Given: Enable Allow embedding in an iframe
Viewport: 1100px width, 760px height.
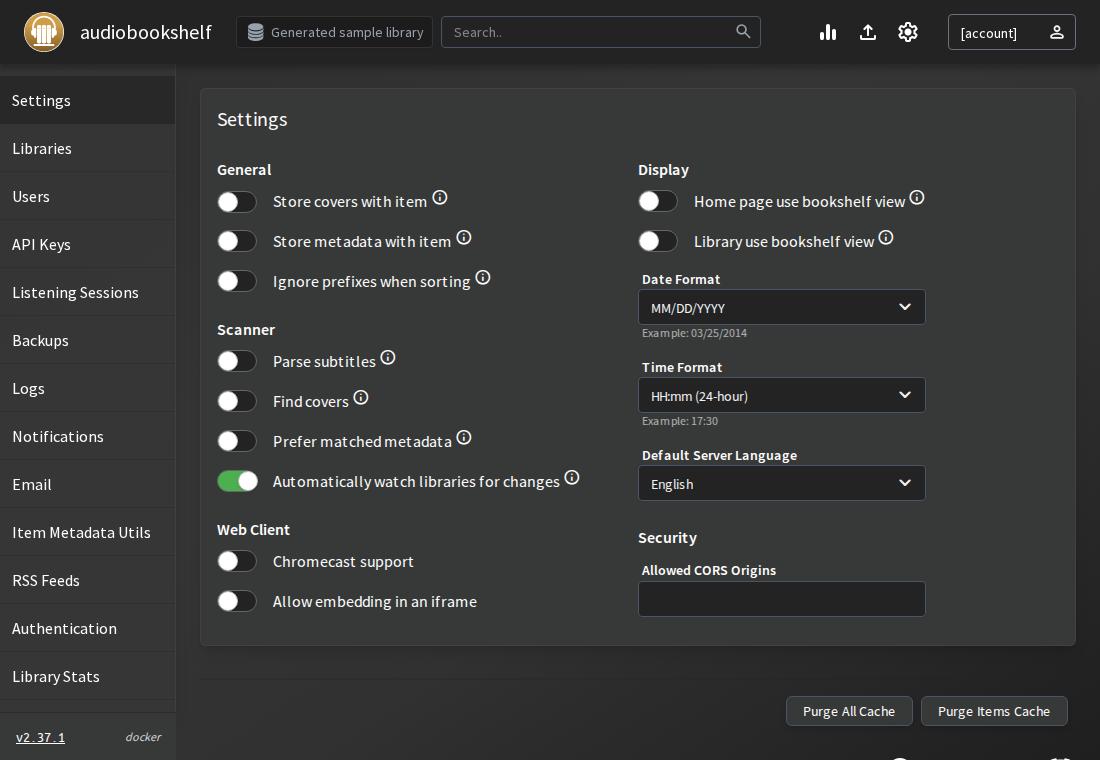Looking at the screenshot, I should point(237,602).
